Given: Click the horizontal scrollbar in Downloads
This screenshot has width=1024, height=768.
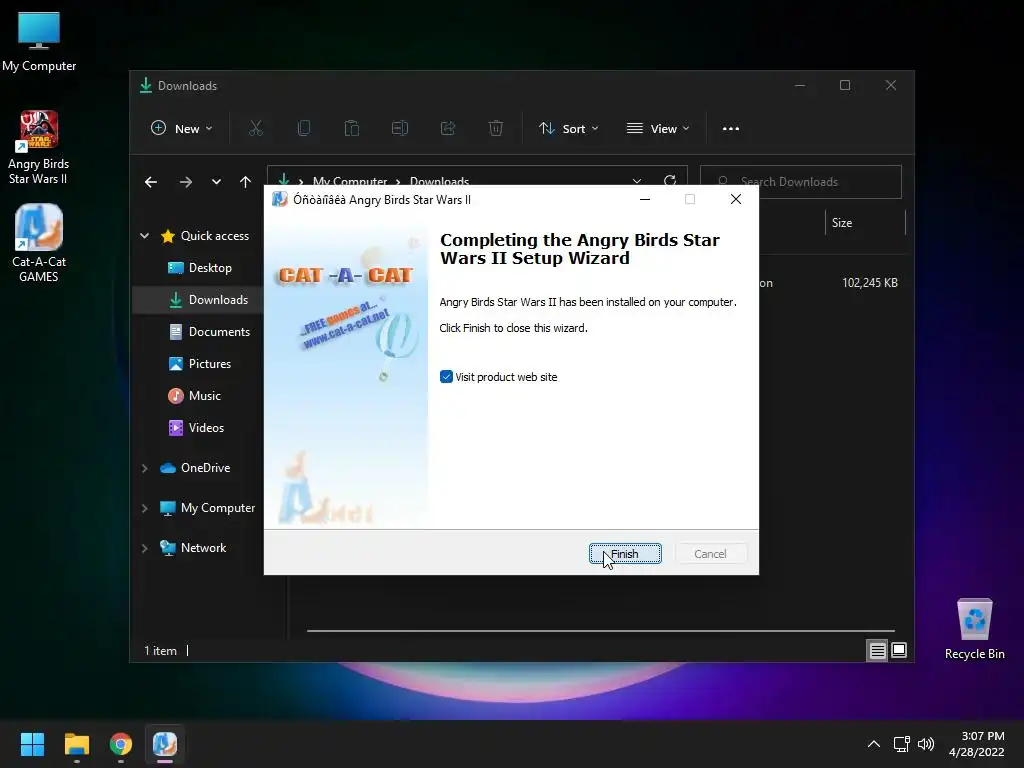Looking at the screenshot, I should pyautogui.click(x=600, y=631).
